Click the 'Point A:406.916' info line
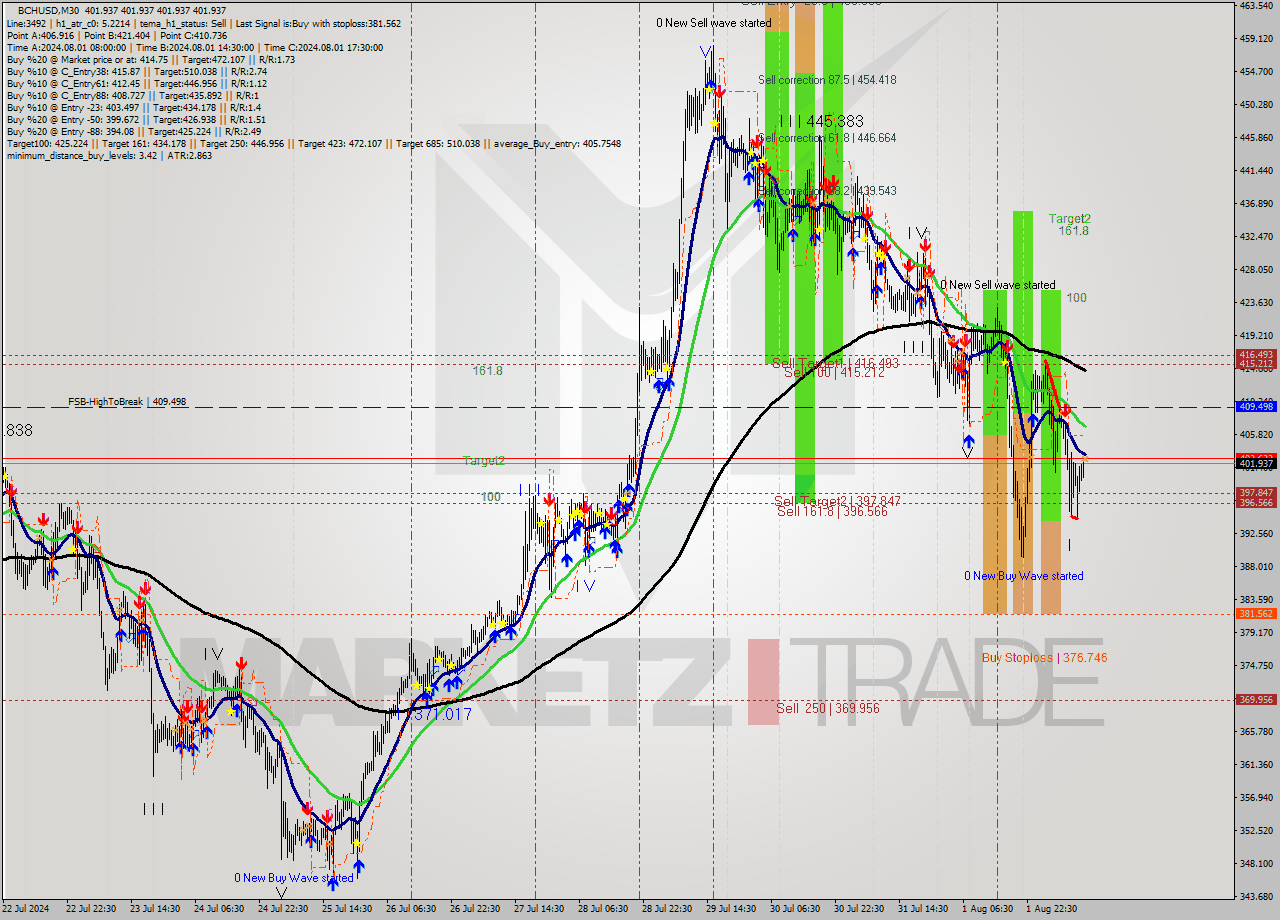 coord(117,35)
